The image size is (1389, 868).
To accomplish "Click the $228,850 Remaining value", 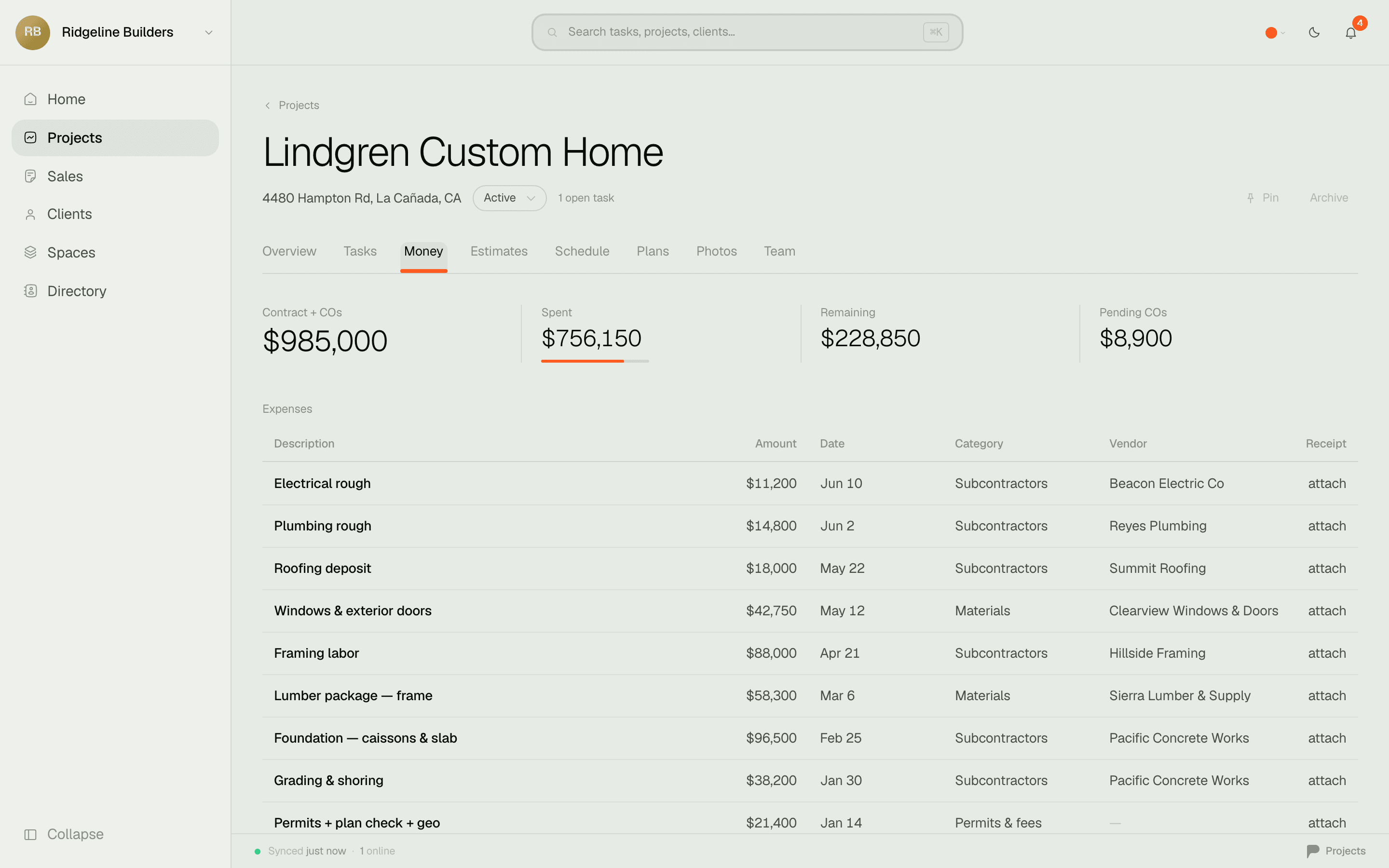I will (870, 339).
